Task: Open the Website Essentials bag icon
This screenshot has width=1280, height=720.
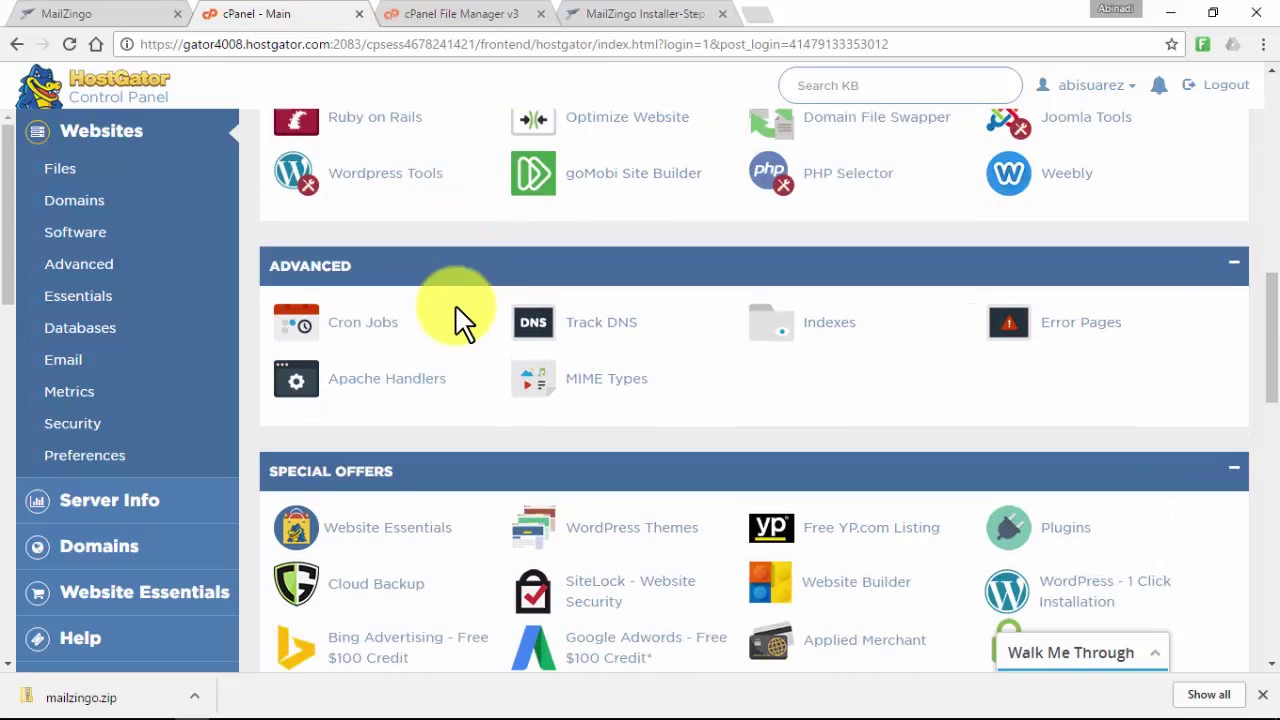Action: [296, 528]
